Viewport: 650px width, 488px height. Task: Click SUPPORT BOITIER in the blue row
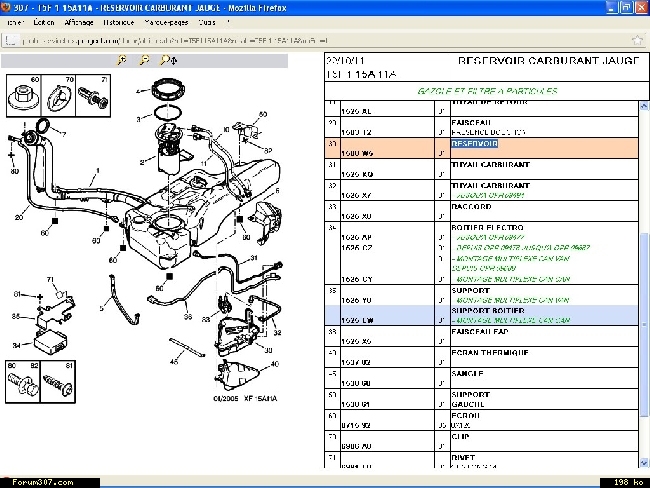(488, 311)
